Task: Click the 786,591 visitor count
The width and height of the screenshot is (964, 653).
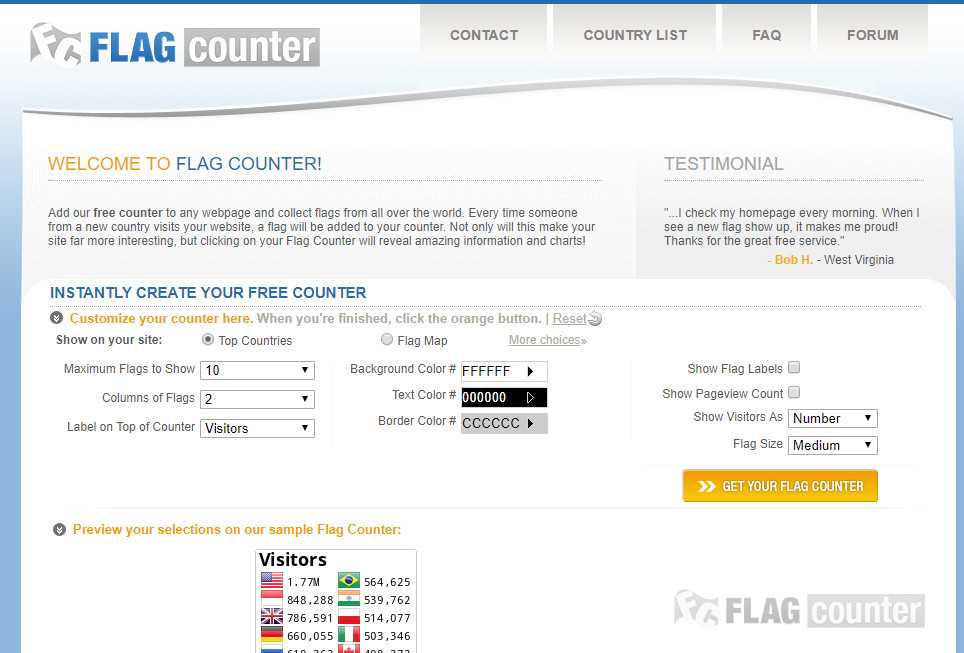Action: (x=310, y=618)
